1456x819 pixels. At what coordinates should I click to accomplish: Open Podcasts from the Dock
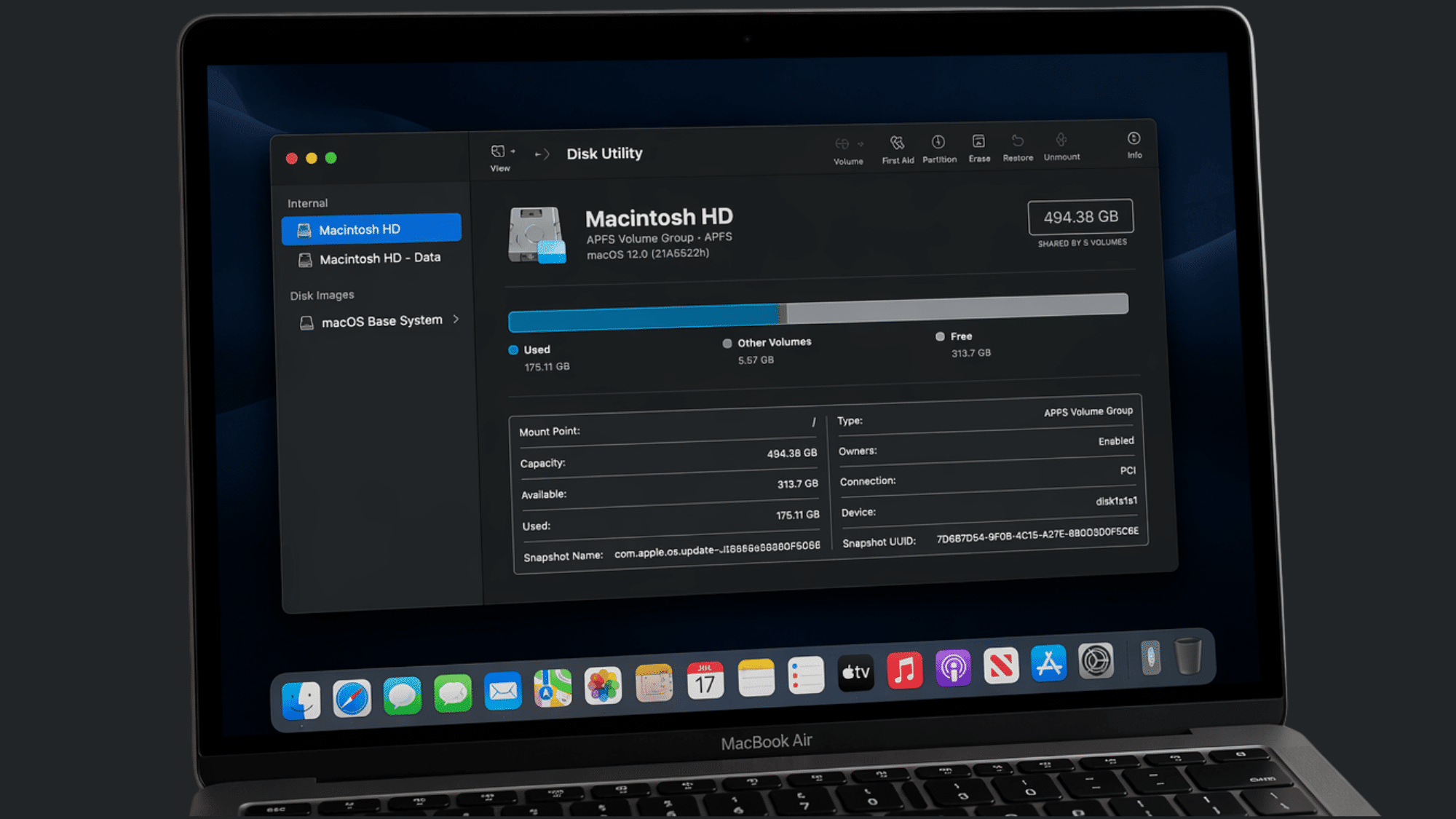point(953,668)
